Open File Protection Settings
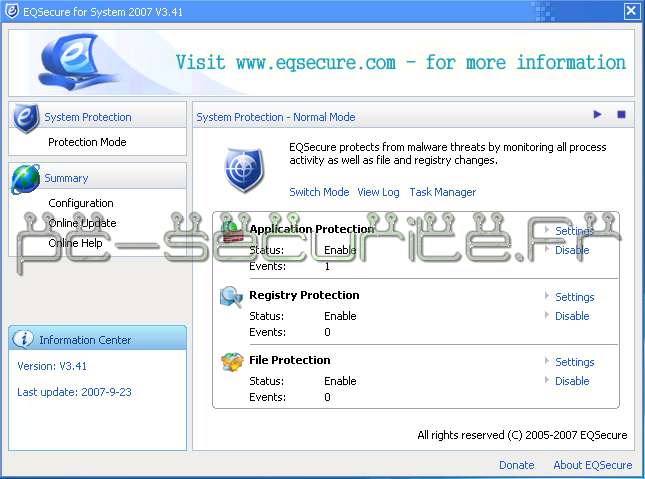 (575, 362)
